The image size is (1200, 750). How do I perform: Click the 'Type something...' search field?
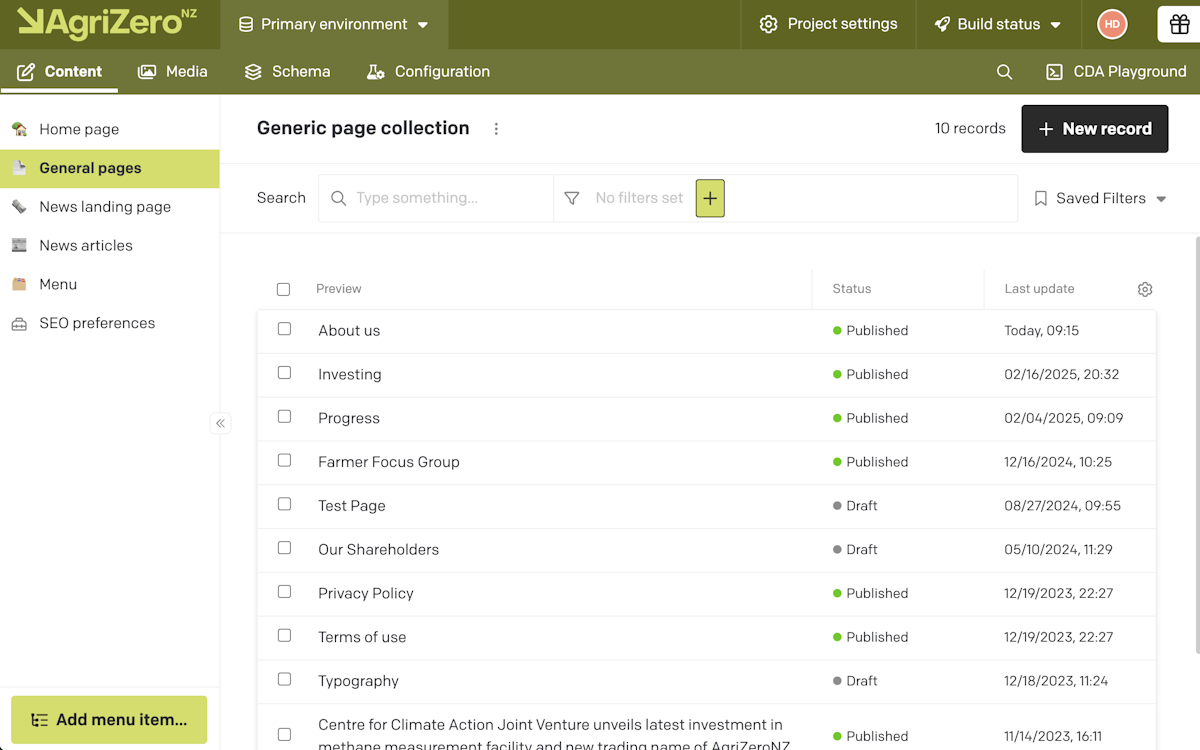click(436, 198)
